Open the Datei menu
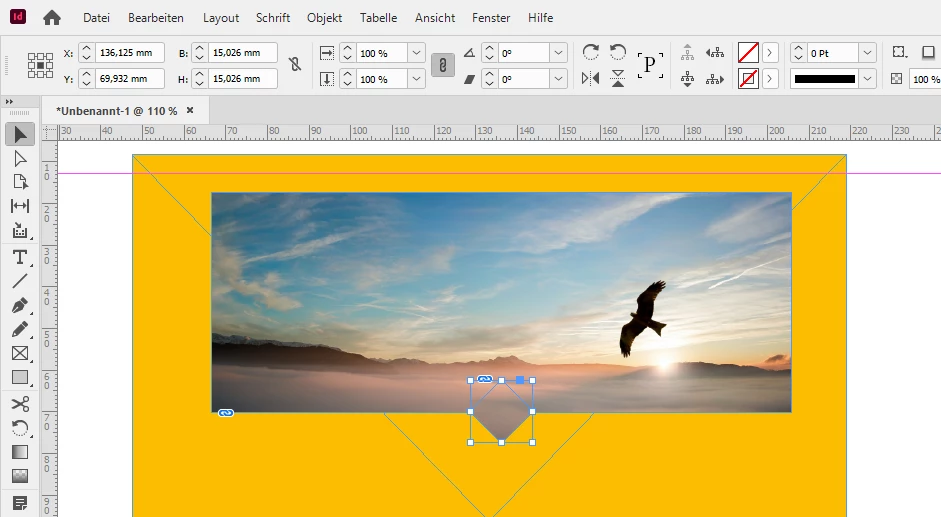 [97, 18]
